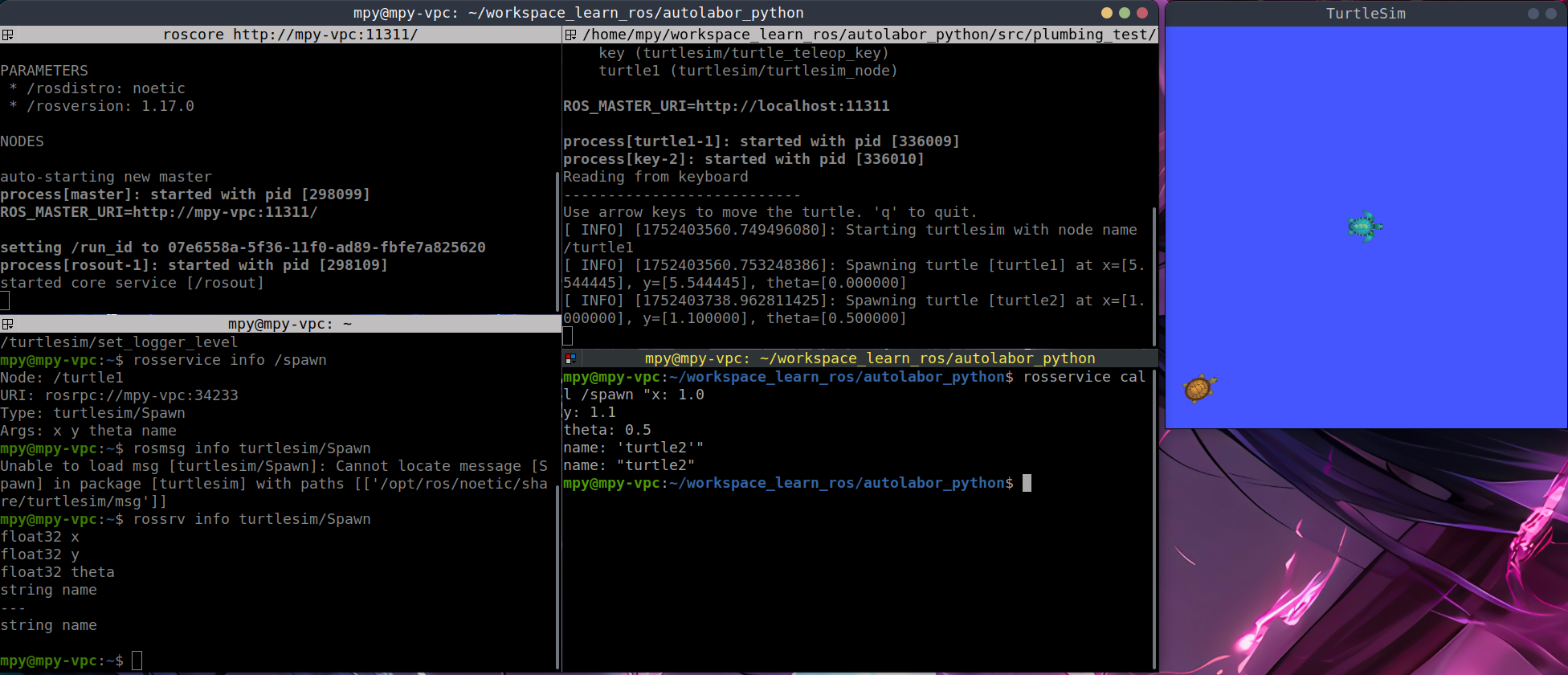Screen dimensions: 1568x675
Task: Select the autolabor_python pane title bar
Action: pos(869,358)
